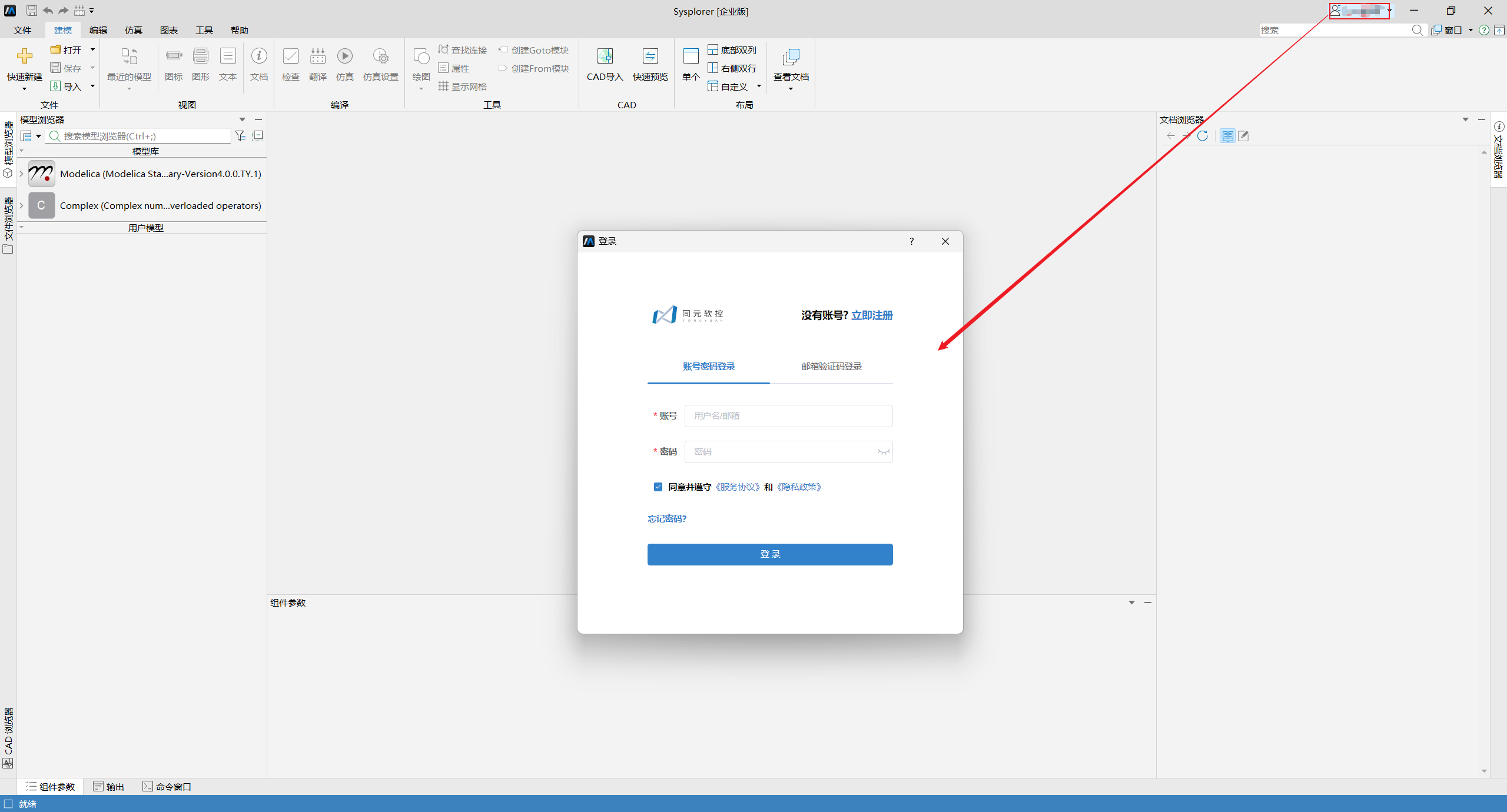Select the 单个 single layout

(x=691, y=64)
